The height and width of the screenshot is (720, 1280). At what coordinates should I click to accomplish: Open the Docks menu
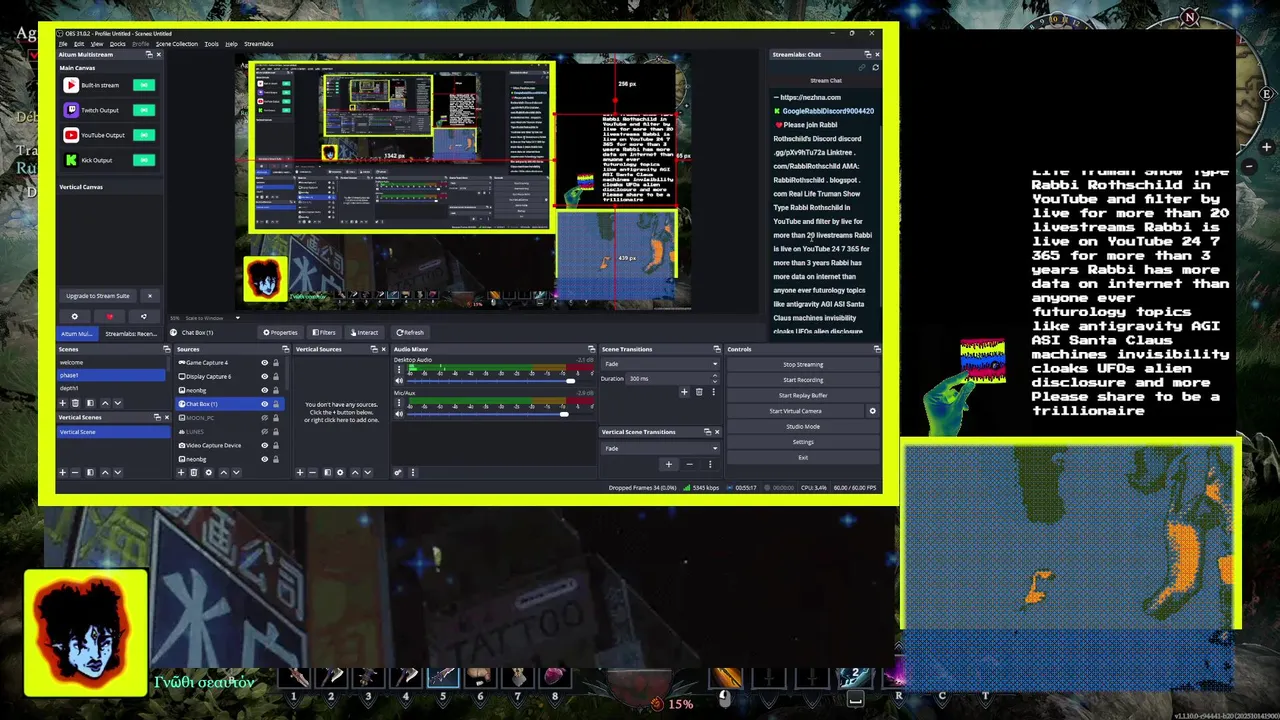pos(117,44)
